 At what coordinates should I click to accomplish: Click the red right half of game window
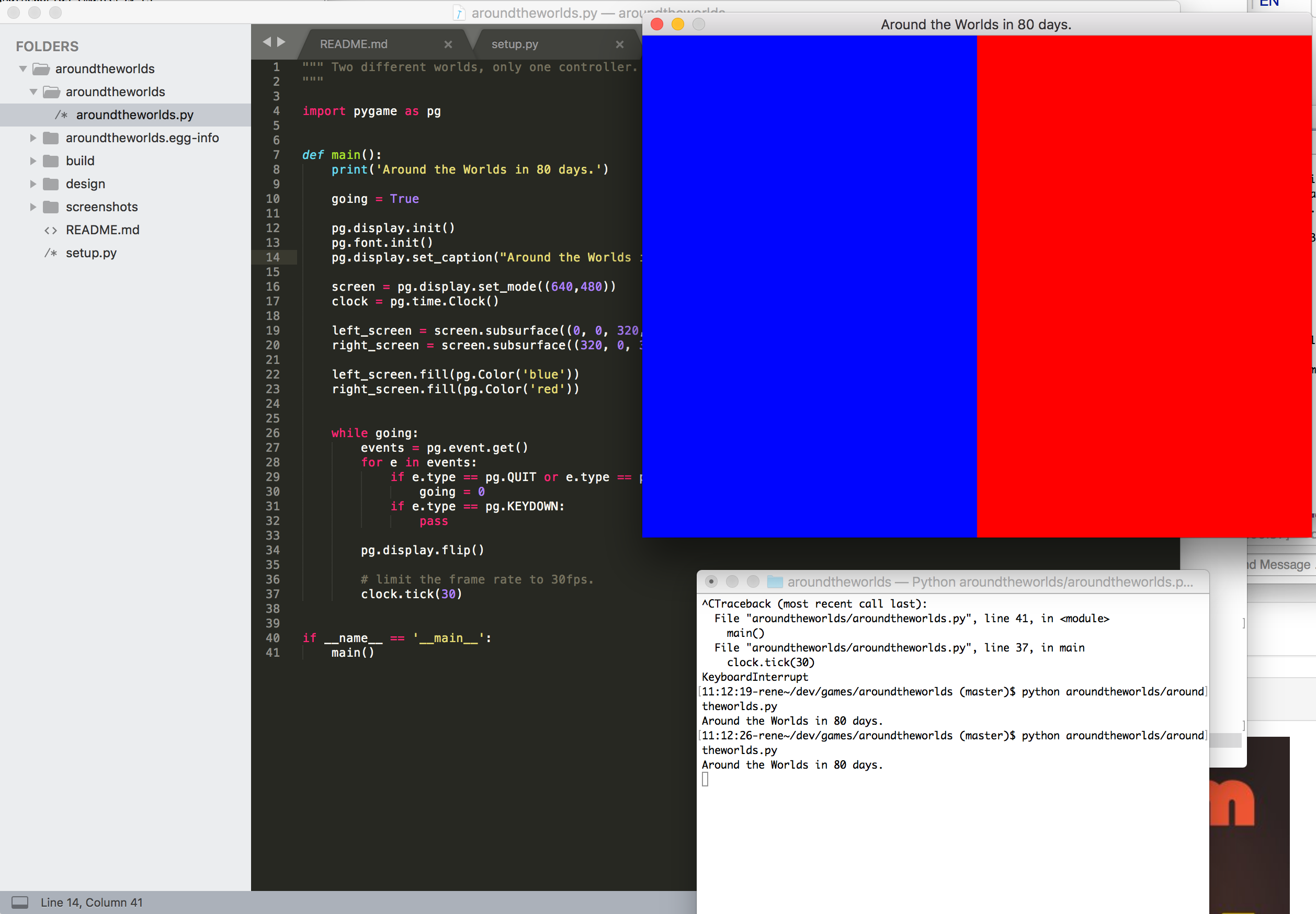pos(1143,287)
